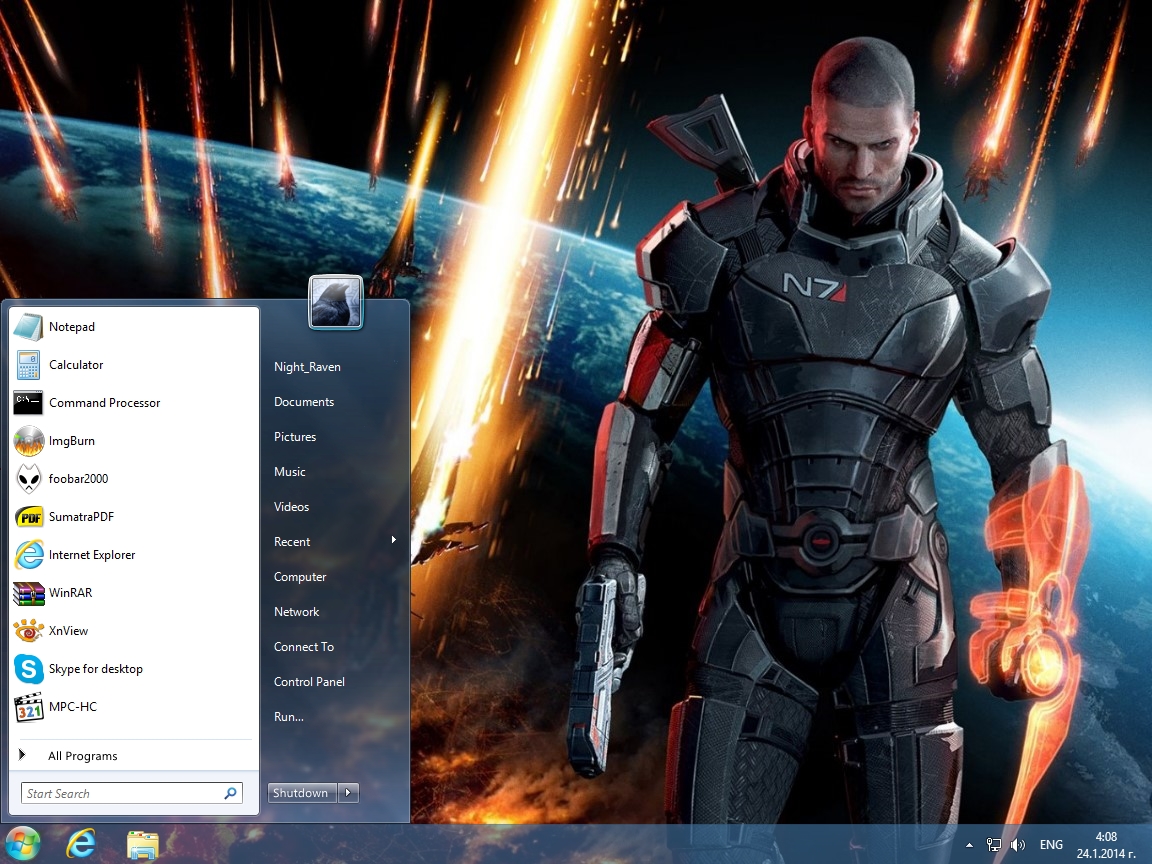Open Night_Raven user folder
The width and height of the screenshot is (1152, 864).
[307, 367]
